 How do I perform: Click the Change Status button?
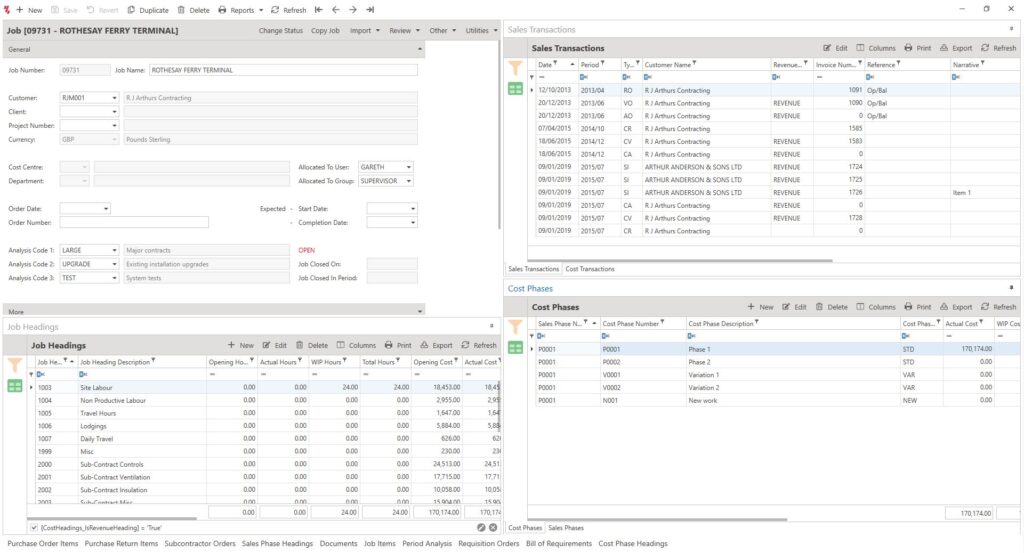(280, 31)
